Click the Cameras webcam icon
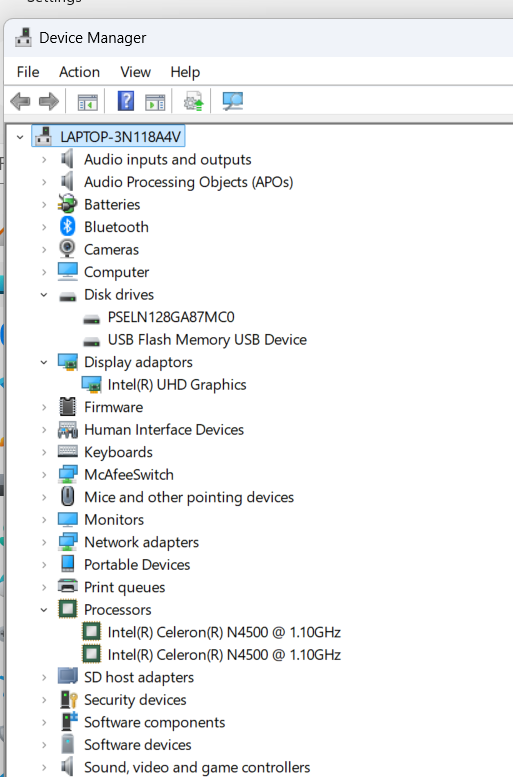 (67, 249)
